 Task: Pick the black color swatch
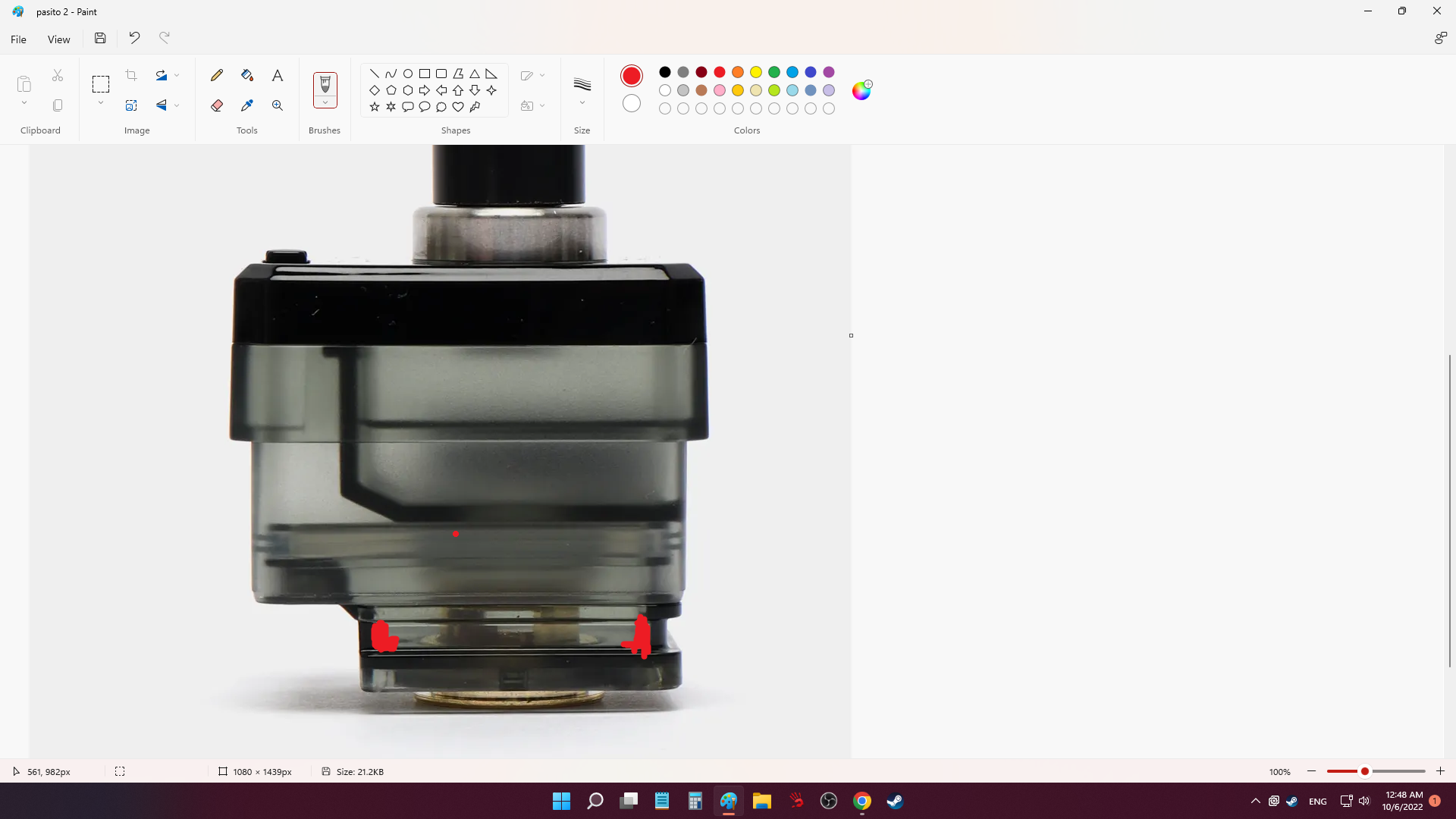pos(665,72)
